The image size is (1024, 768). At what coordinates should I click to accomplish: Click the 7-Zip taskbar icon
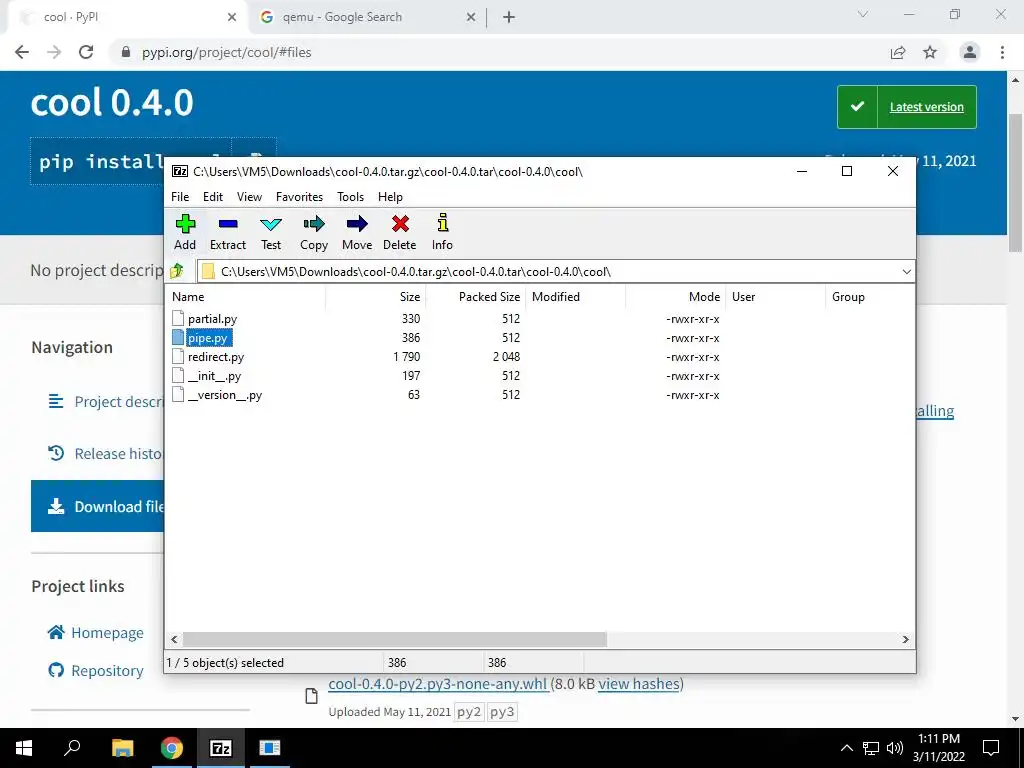(x=221, y=748)
